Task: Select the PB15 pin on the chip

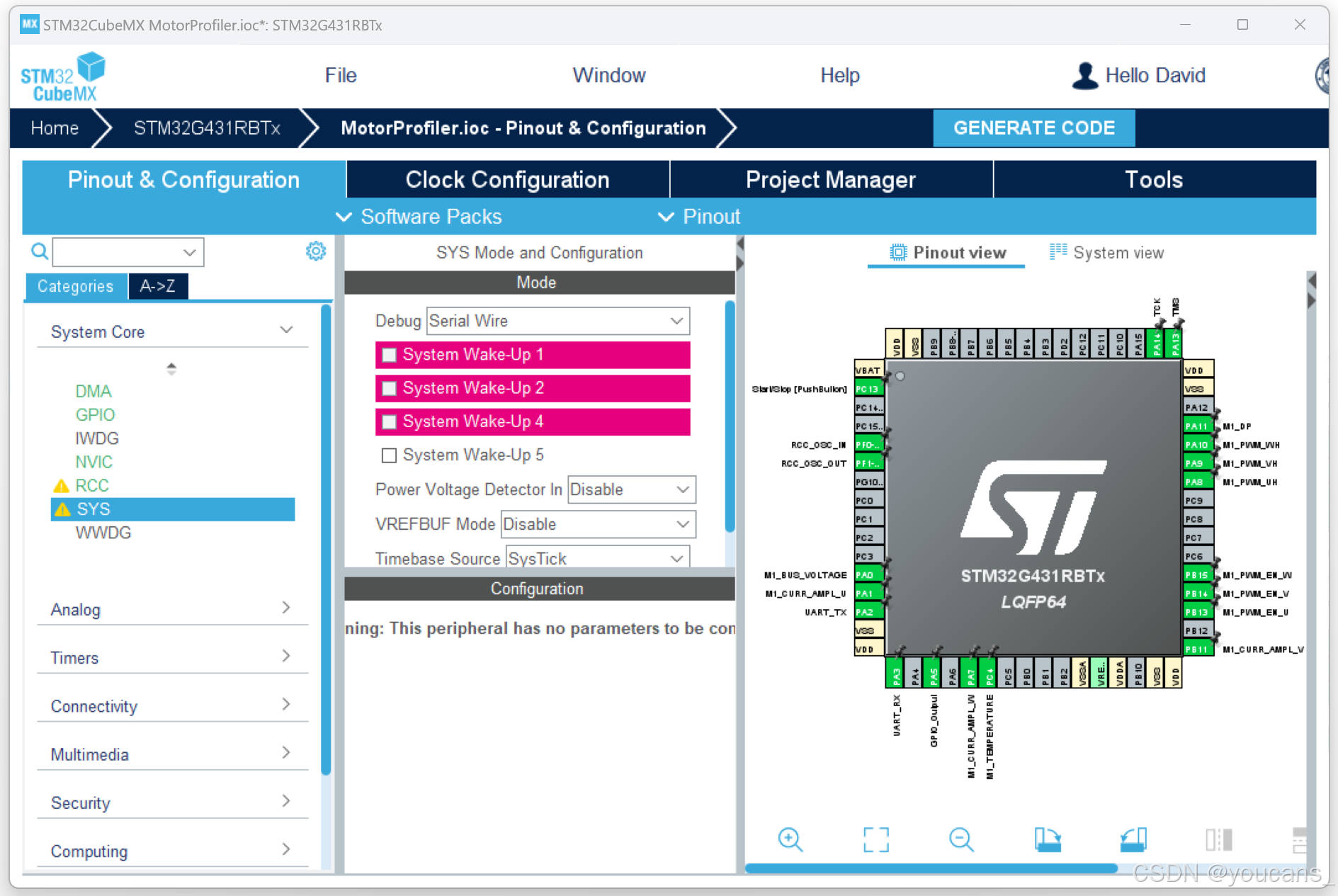Action: tap(1198, 574)
